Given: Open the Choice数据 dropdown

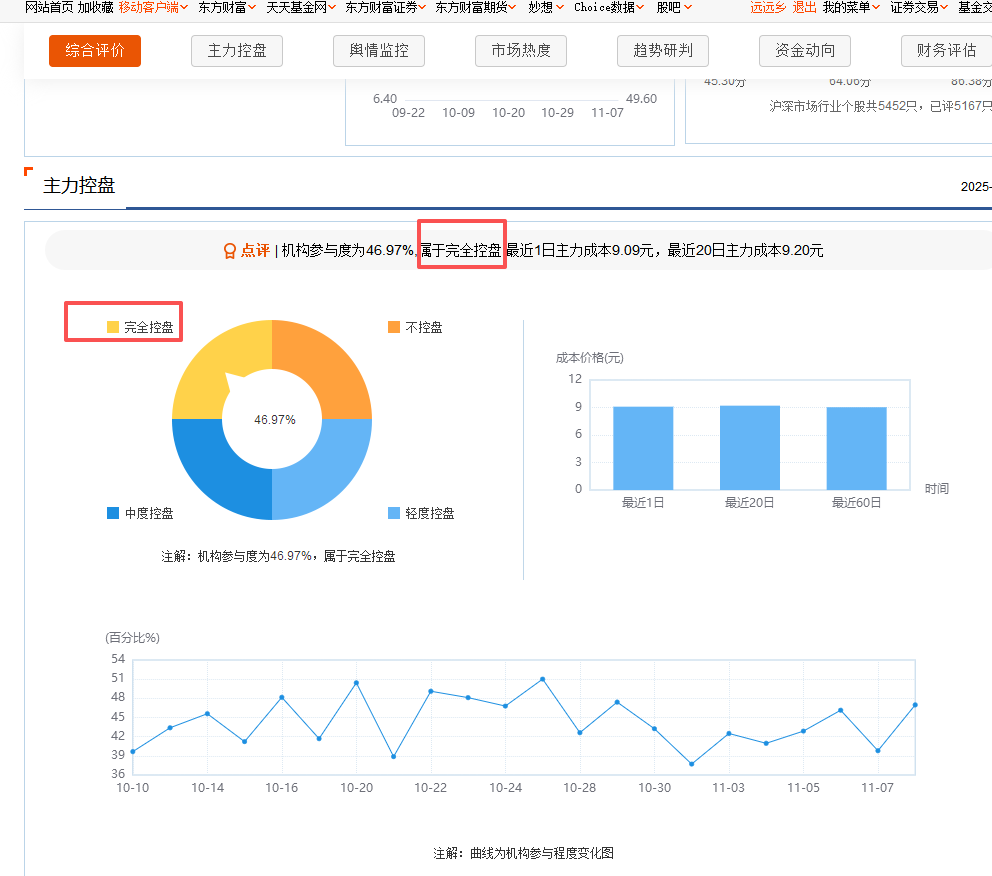Looking at the screenshot, I should click(x=610, y=7).
